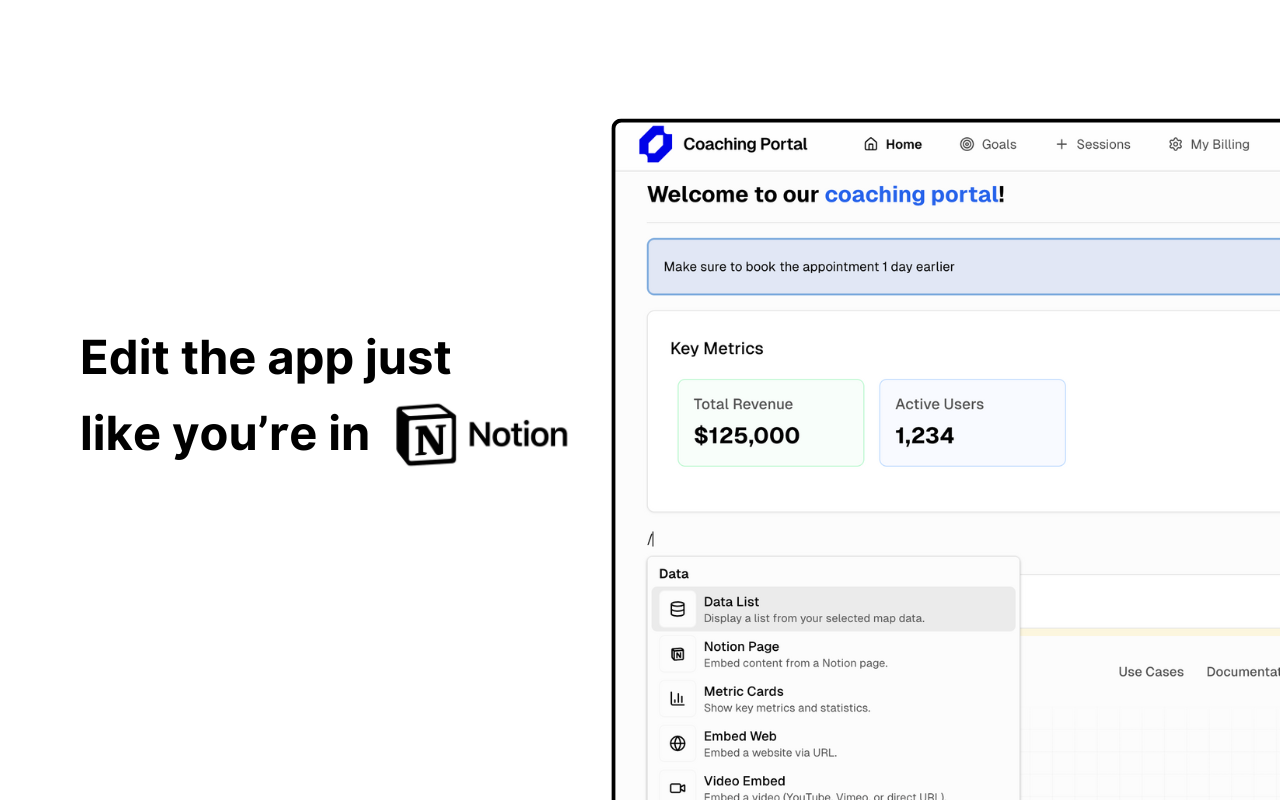1280x800 pixels.
Task: Select the Total Revenue metric card
Action: click(770, 422)
